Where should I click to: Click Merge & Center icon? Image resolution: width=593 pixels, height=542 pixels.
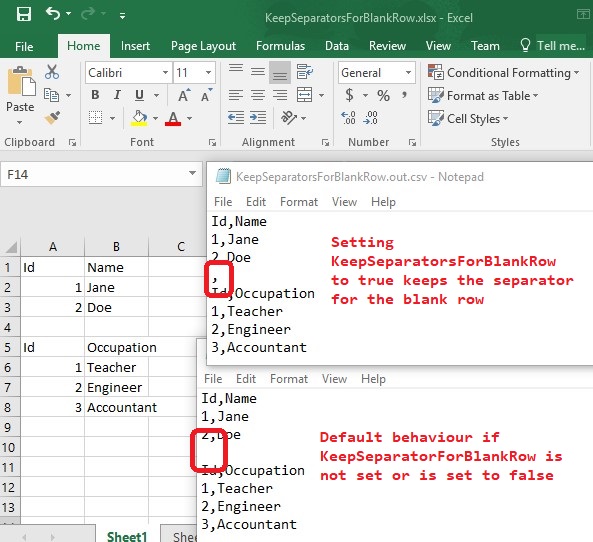point(304,95)
